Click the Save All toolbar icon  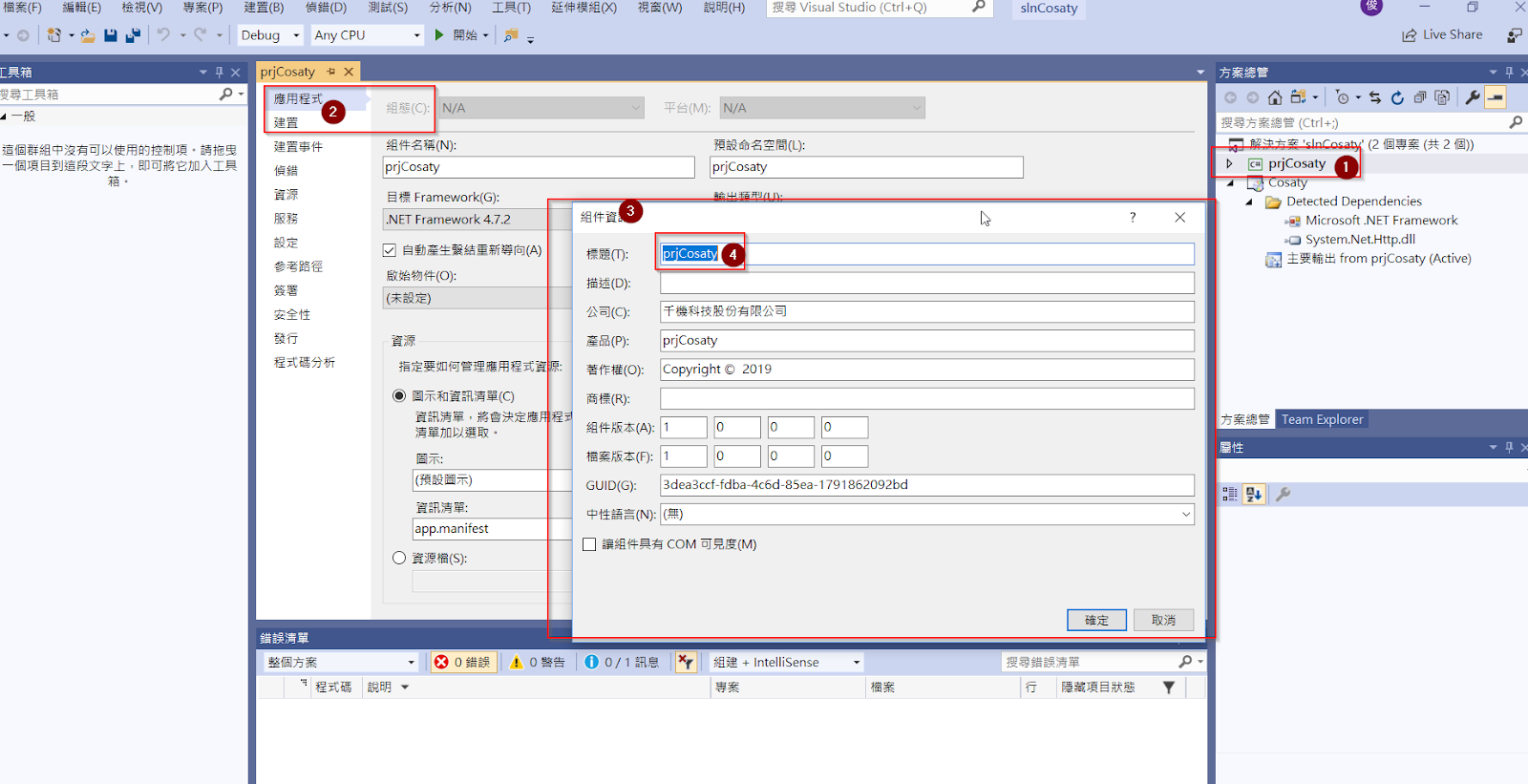133,35
